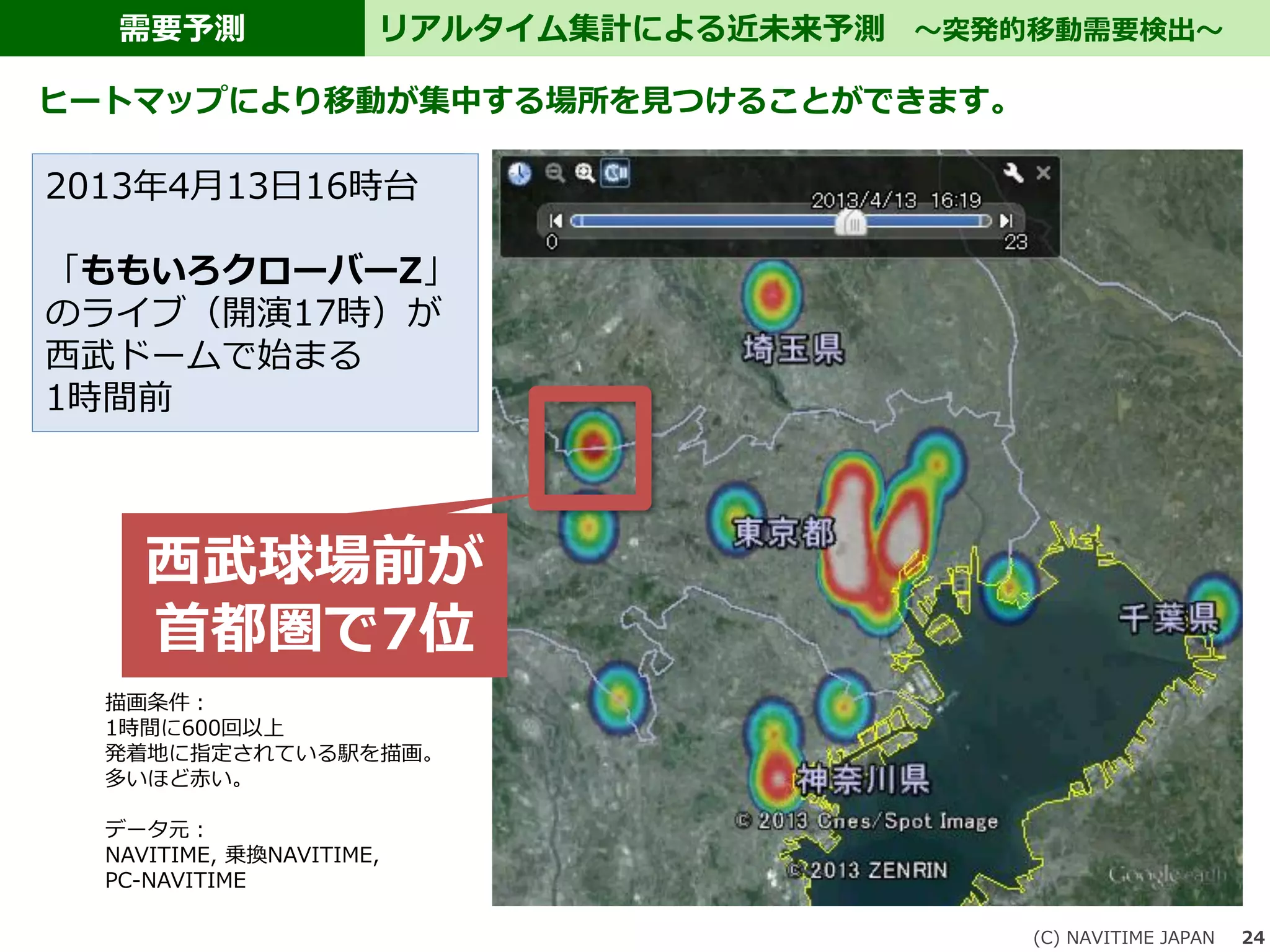Click the heatmap spot above 埼玉県 label
This screenshot has width=1270, height=952.
[x=772, y=295]
